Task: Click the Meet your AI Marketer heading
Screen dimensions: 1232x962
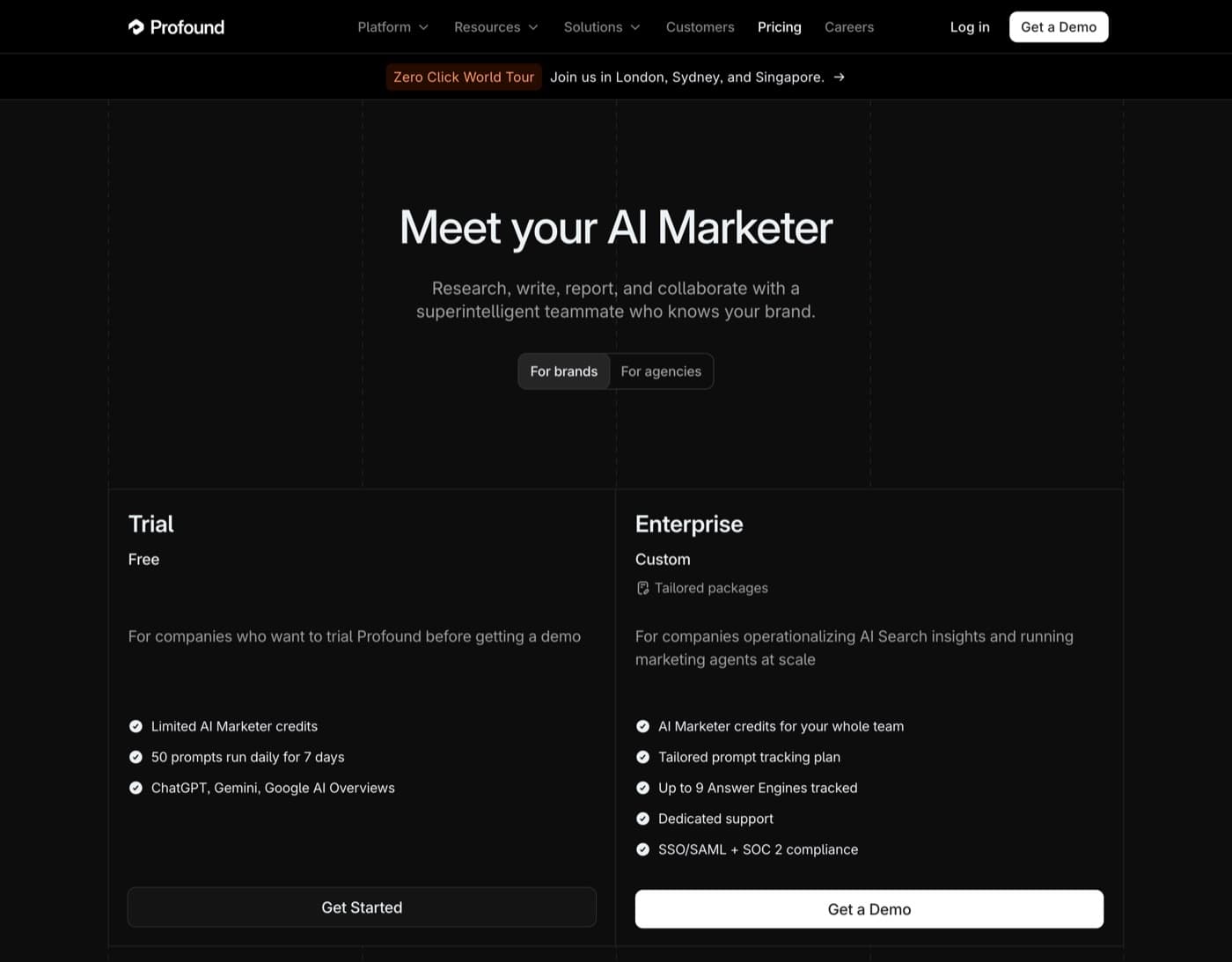Action: click(616, 228)
